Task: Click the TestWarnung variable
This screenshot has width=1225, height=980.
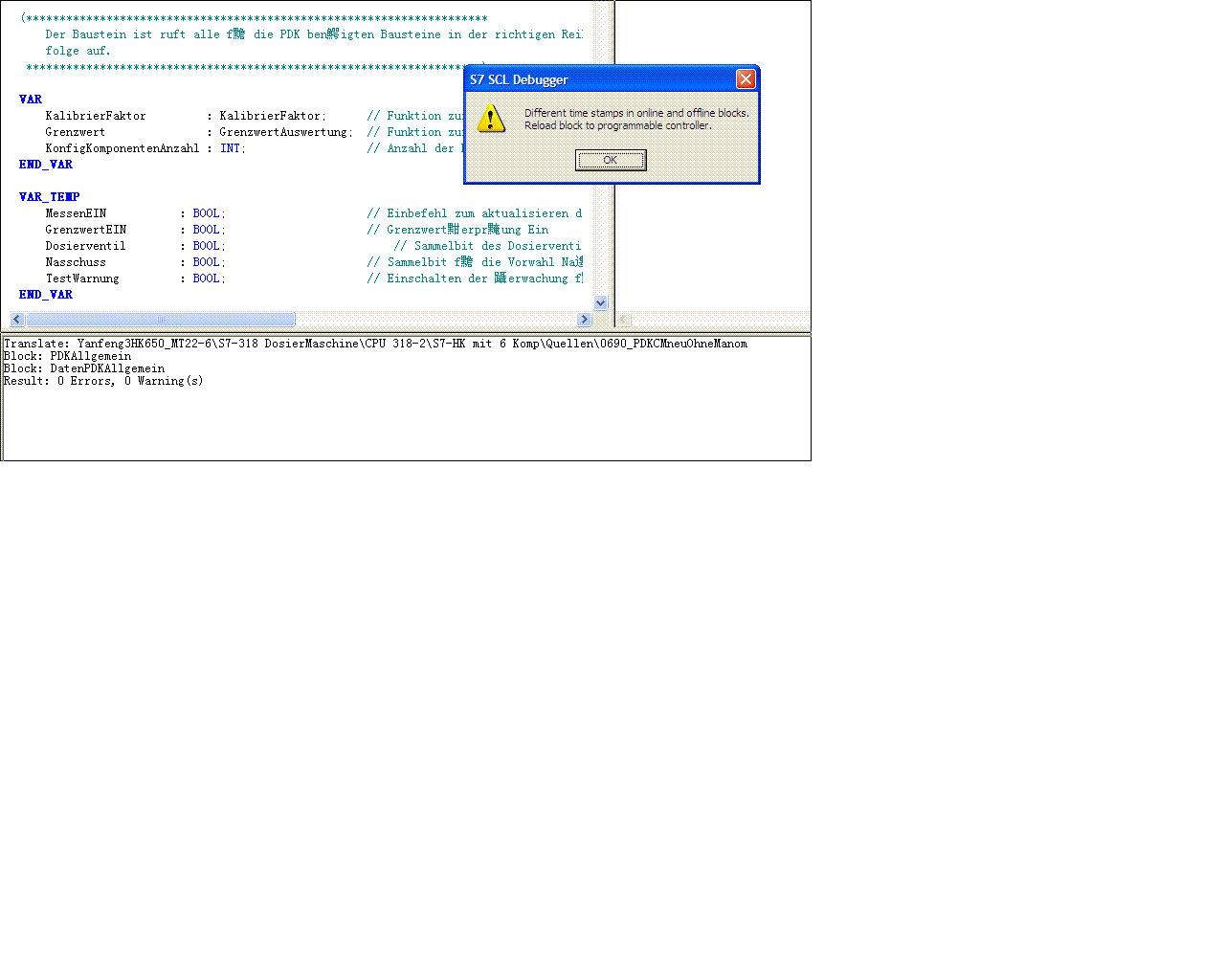Action: [x=82, y=278]
